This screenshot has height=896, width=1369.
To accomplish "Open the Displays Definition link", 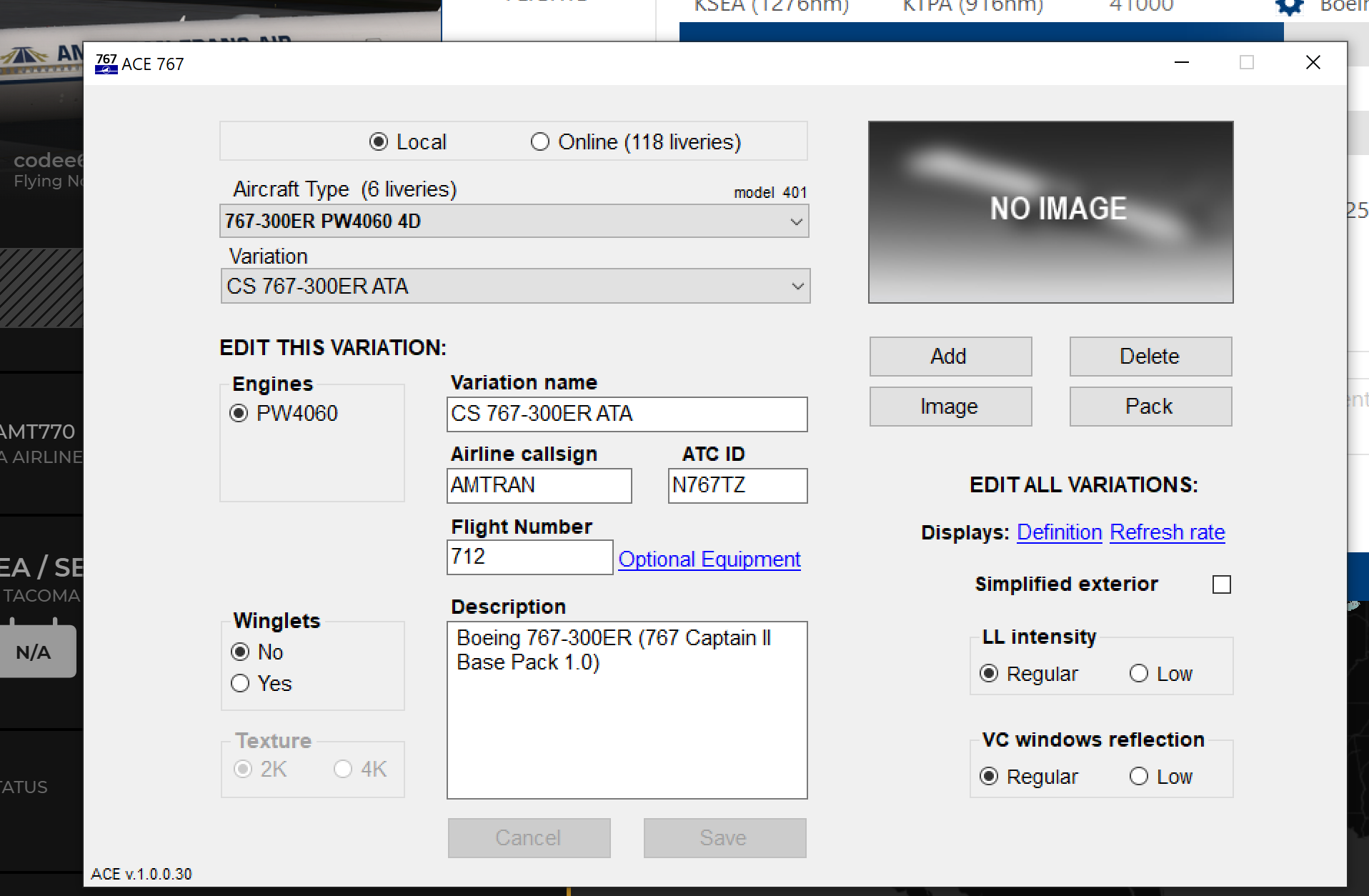I will coord(1059,532).
